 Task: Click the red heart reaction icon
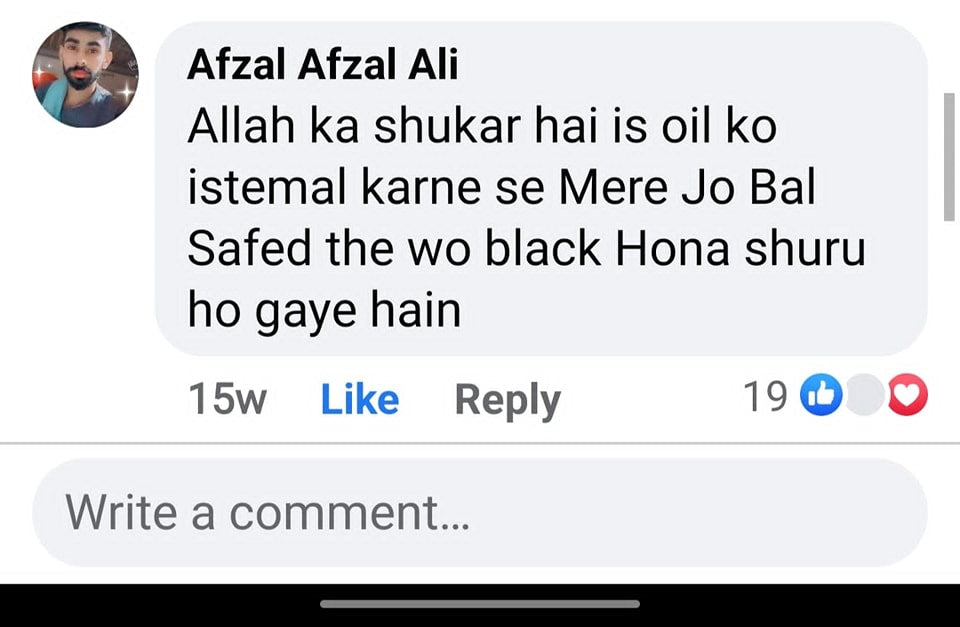[x=907, y=395]
